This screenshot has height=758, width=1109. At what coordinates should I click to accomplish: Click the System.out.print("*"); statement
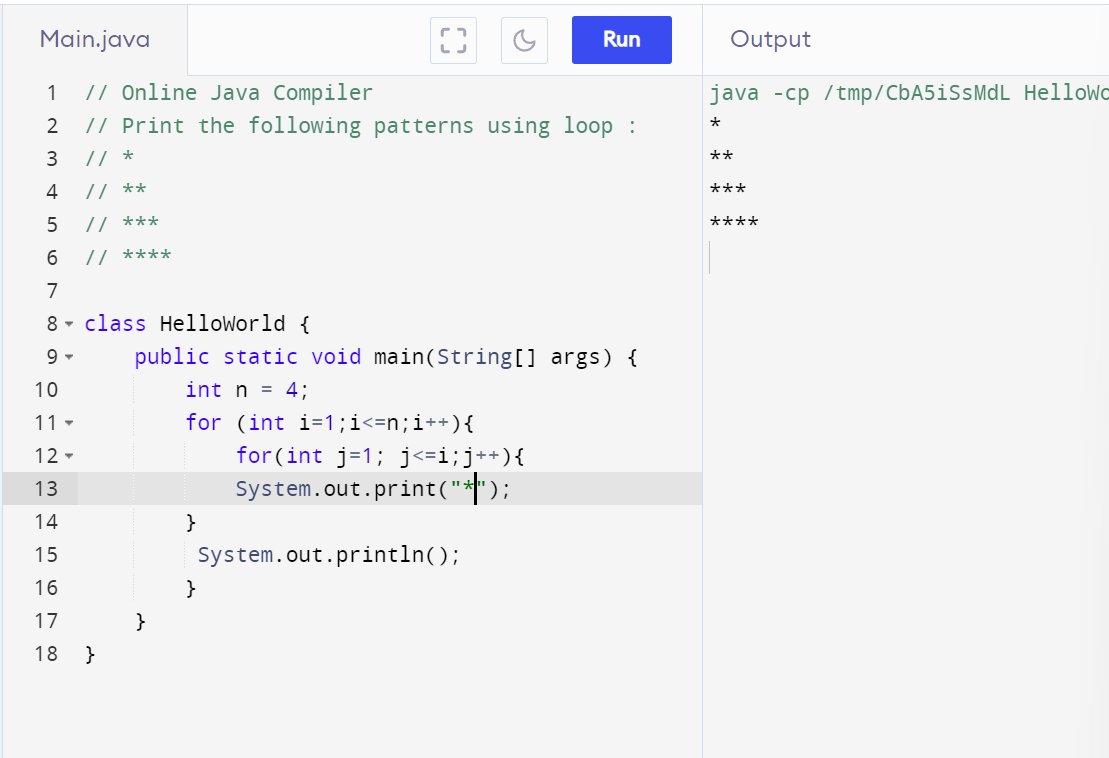(373, 489)
